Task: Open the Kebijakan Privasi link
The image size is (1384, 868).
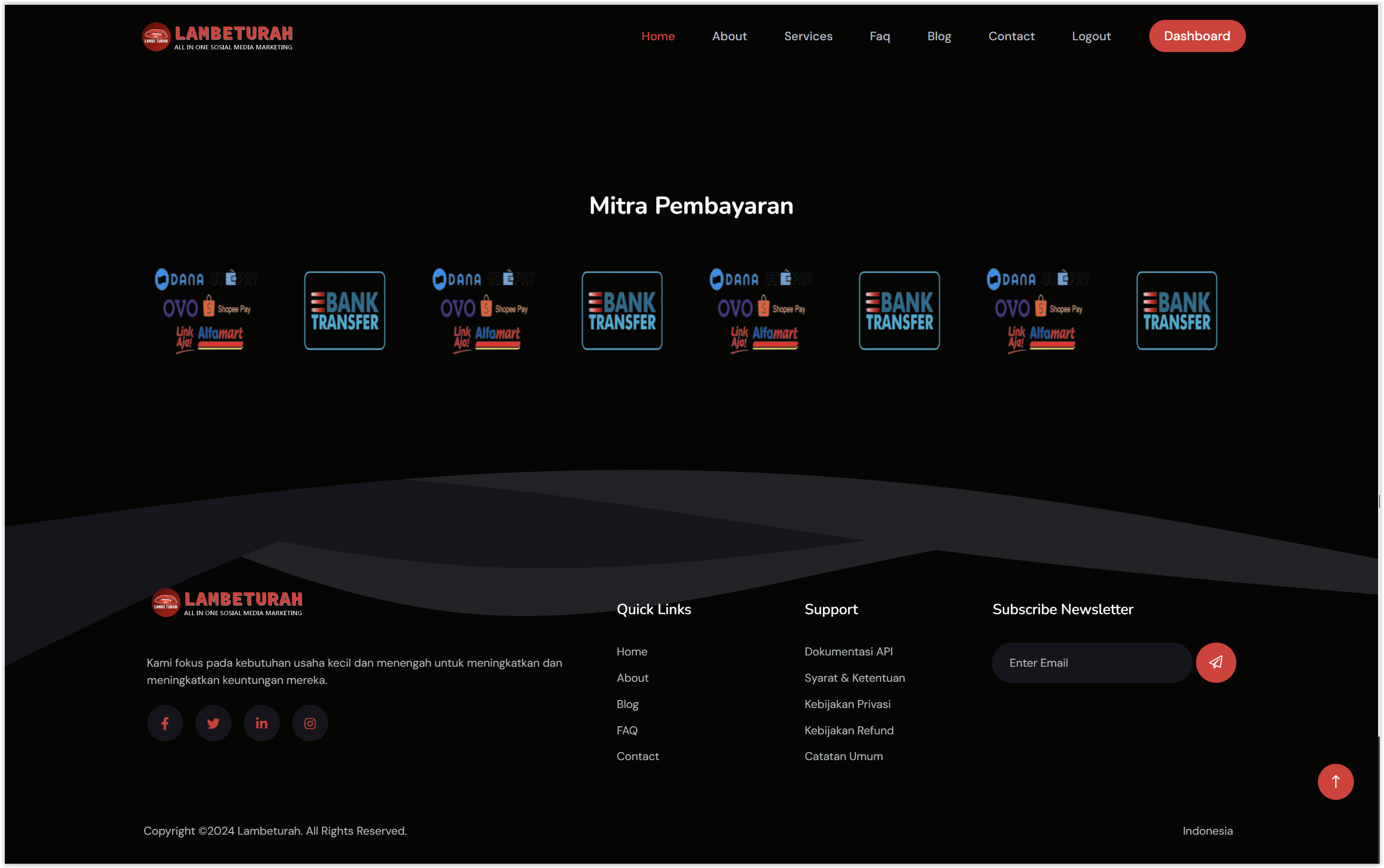Action: [x=847, y=704]
